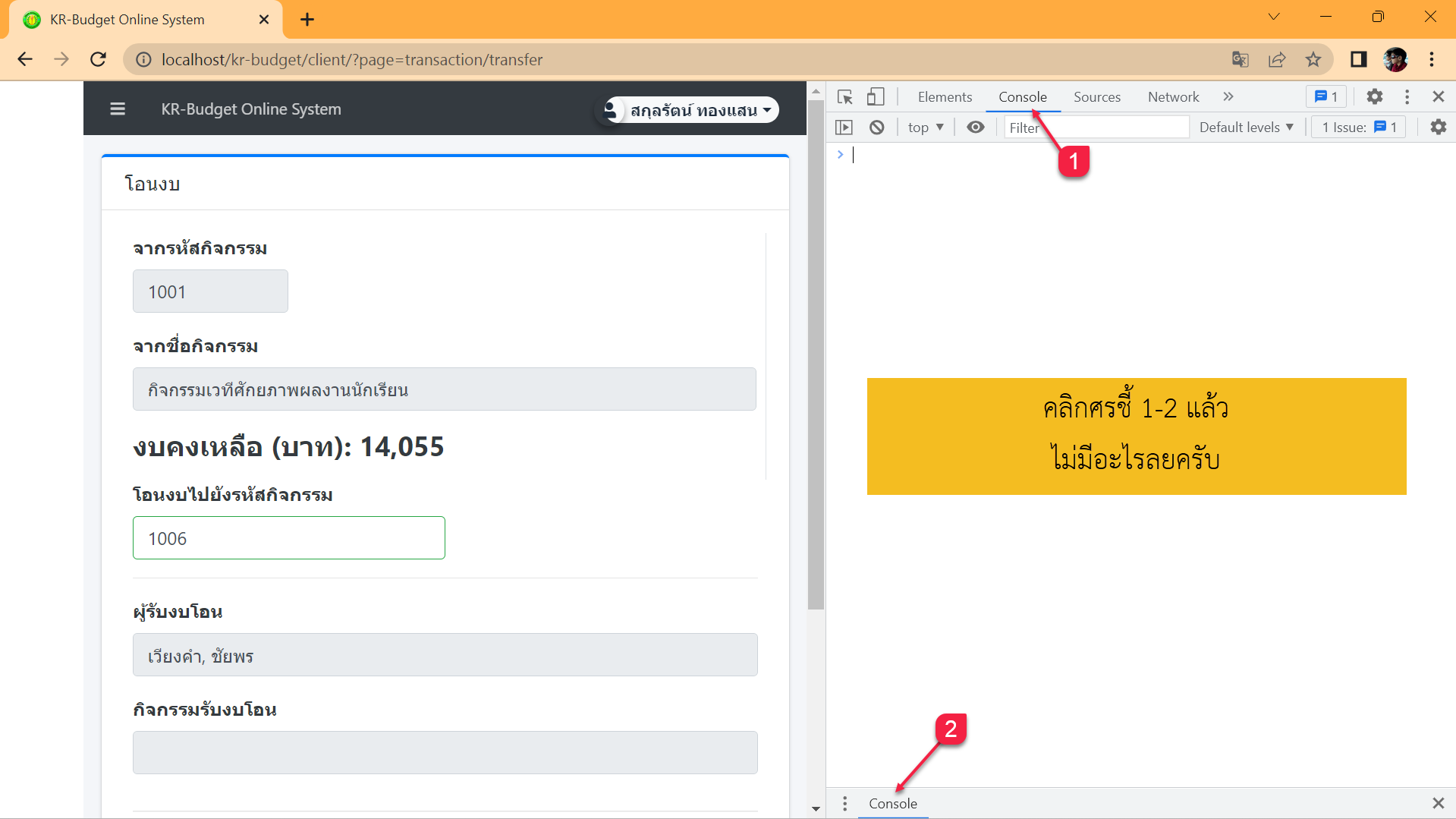Viewport: 1456px width, 819px height.
Task: Open the user account dropdown
Action: (690, 110)
